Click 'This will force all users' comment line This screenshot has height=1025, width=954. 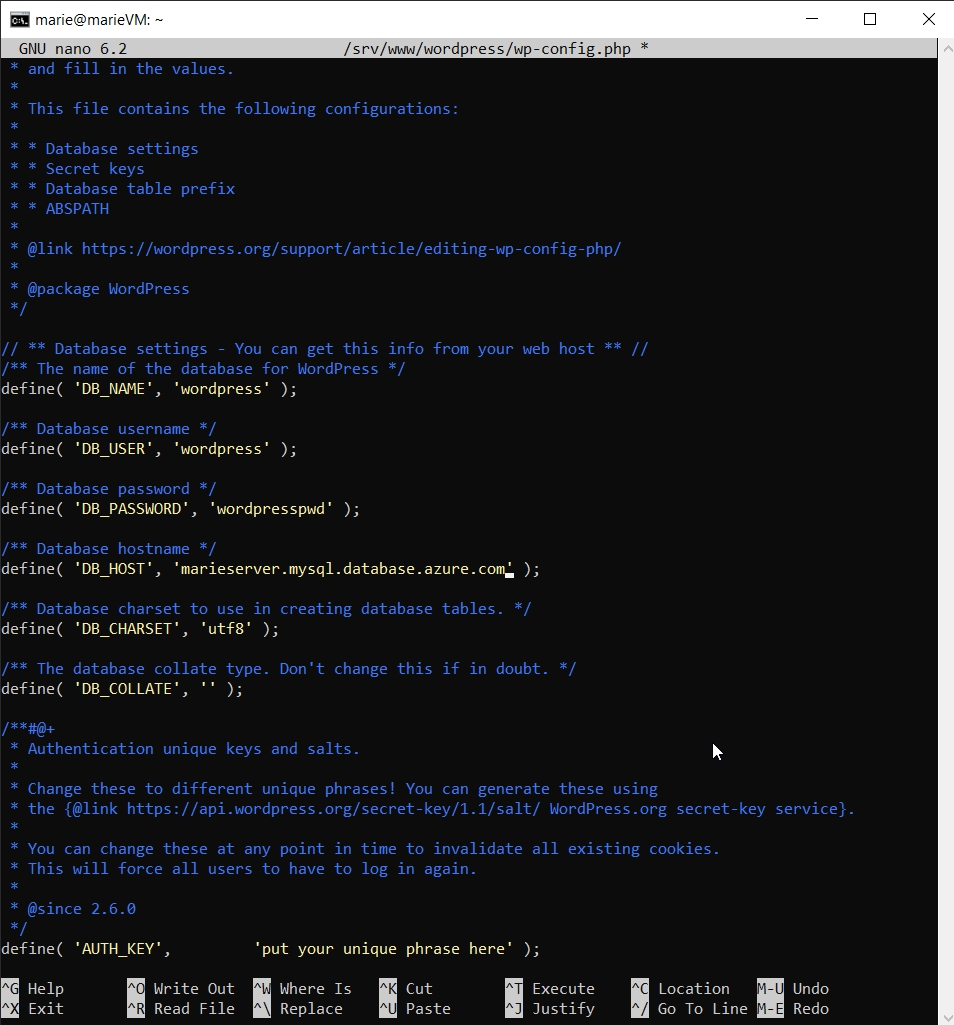[x=244, y=869]
